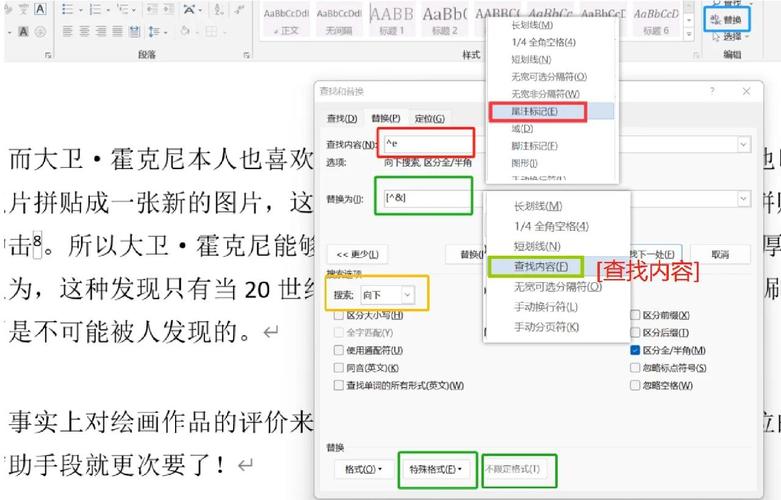Apply the Heading 2 (标题 2) style

click(444, 21)
